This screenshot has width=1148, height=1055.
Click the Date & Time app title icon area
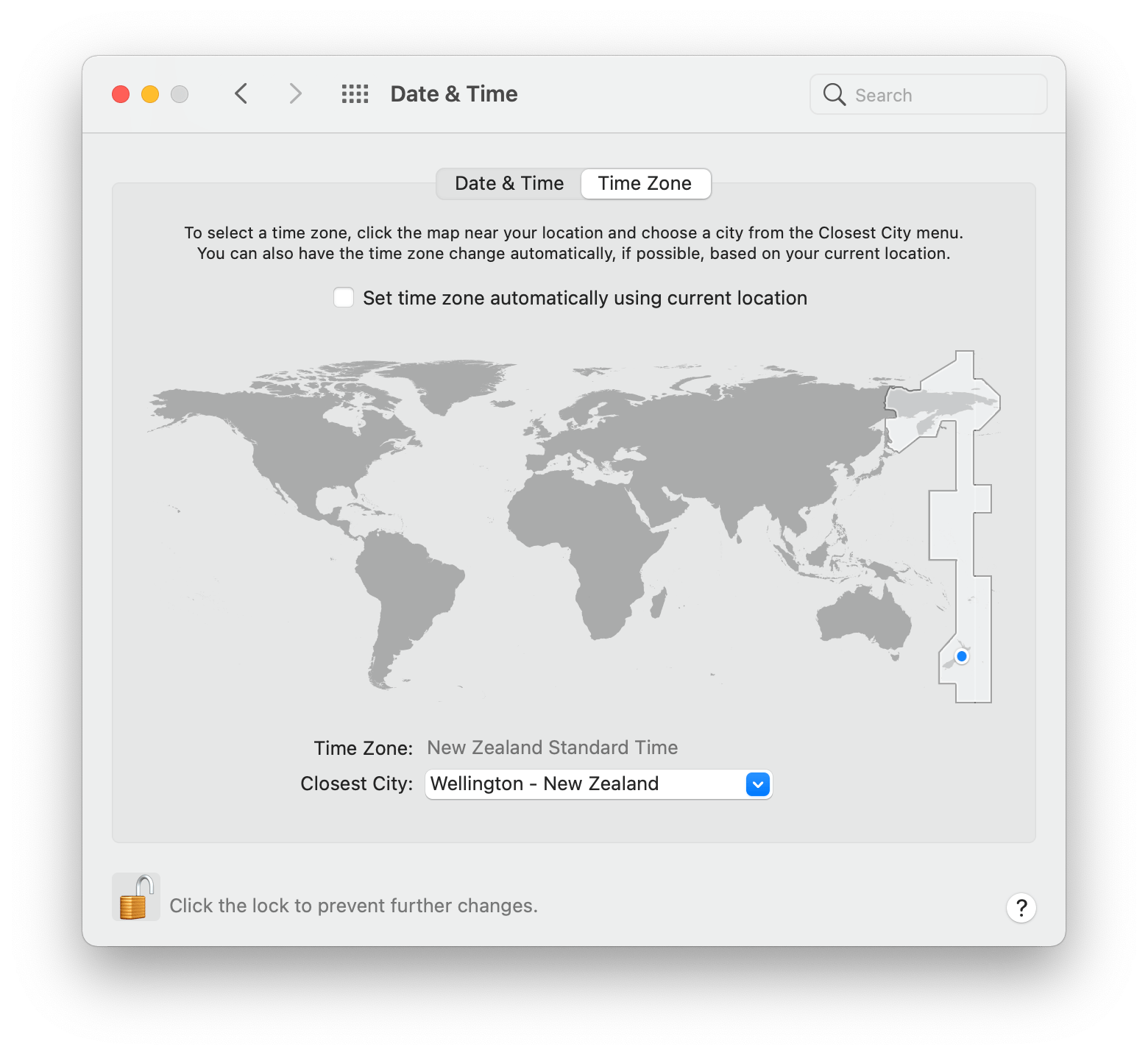pos(453,93)
